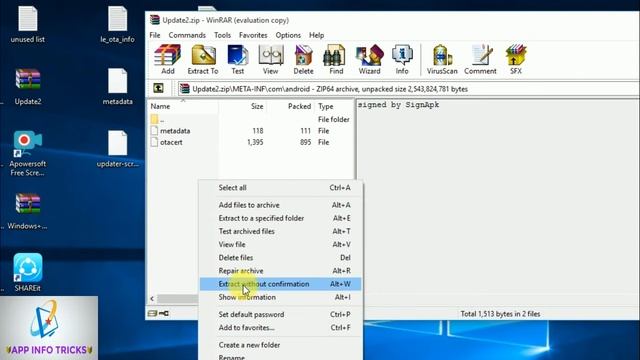Image resolution: width=640 pixels, height=360 pixels.
Task: Choose Show information option
Action: tap(280, 297)
